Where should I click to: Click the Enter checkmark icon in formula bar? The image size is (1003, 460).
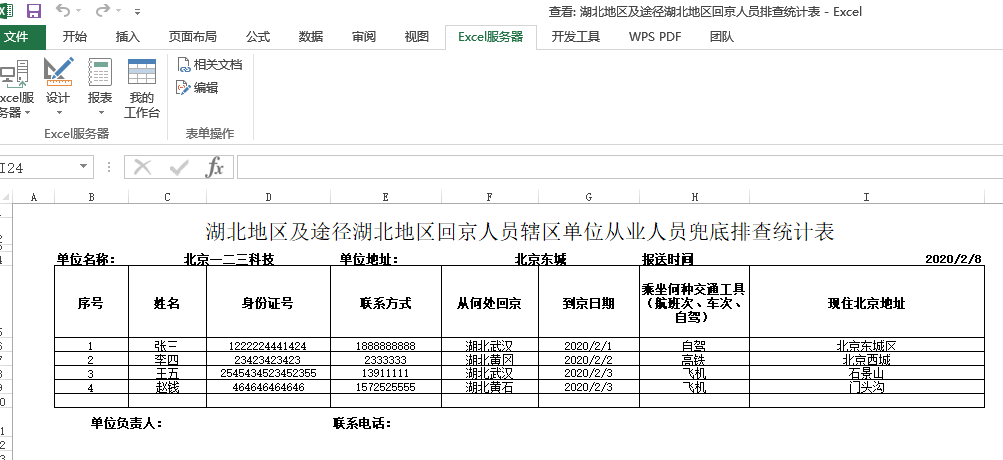coord(179,168)
